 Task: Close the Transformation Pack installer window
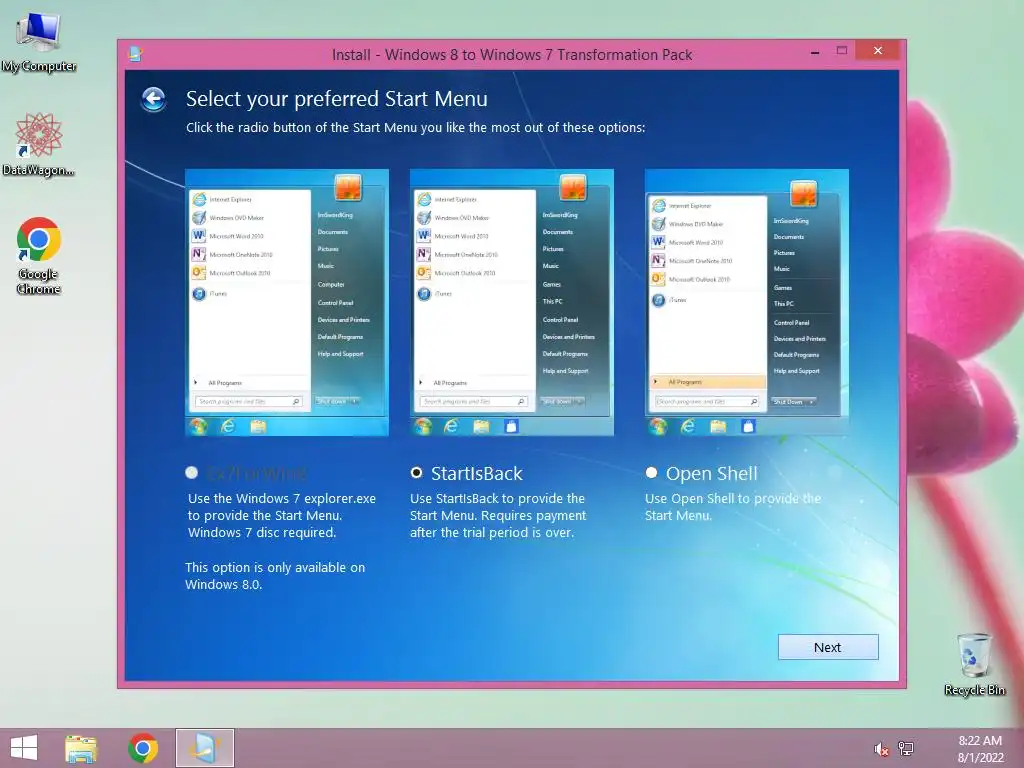pyautogui.click(x=878, y=50)
